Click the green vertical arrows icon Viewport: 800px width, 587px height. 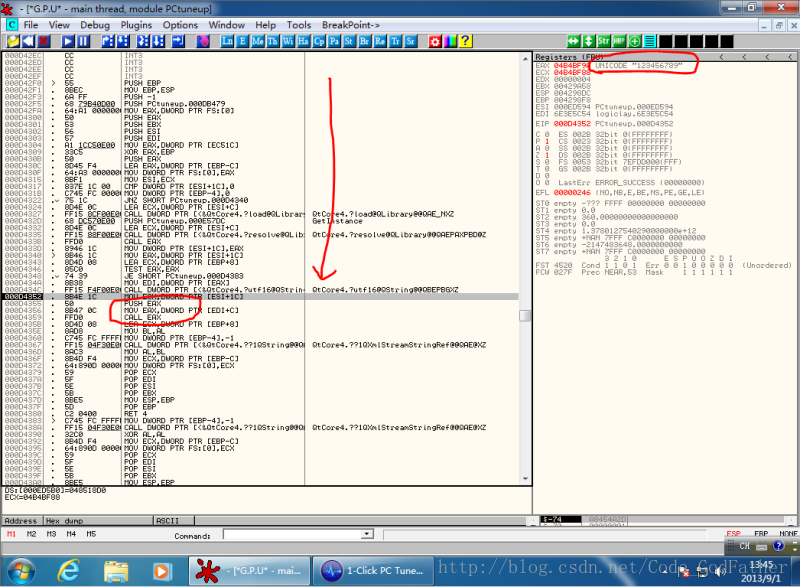588,41
